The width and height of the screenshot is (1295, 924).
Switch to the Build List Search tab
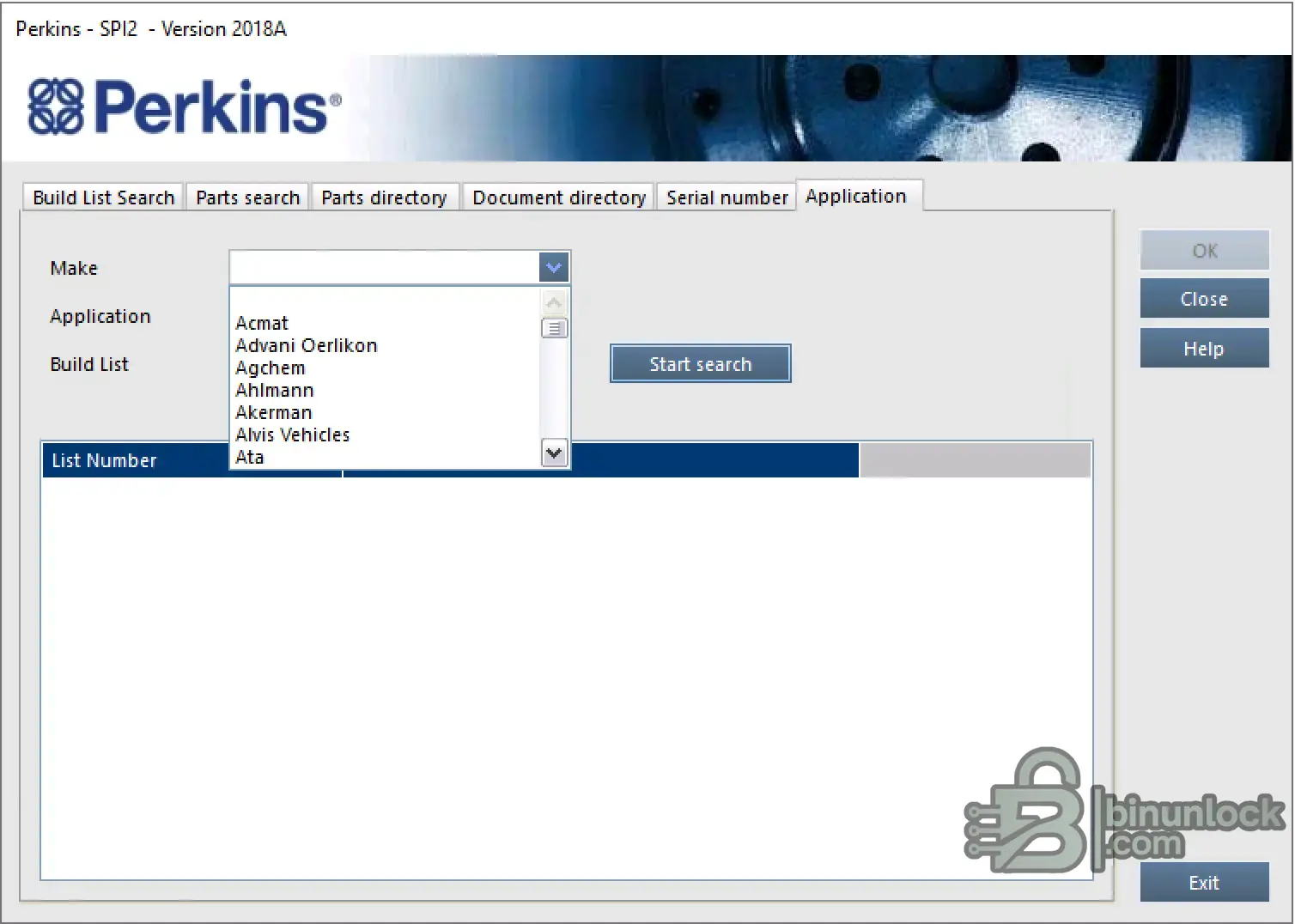[x=103, y=198]
